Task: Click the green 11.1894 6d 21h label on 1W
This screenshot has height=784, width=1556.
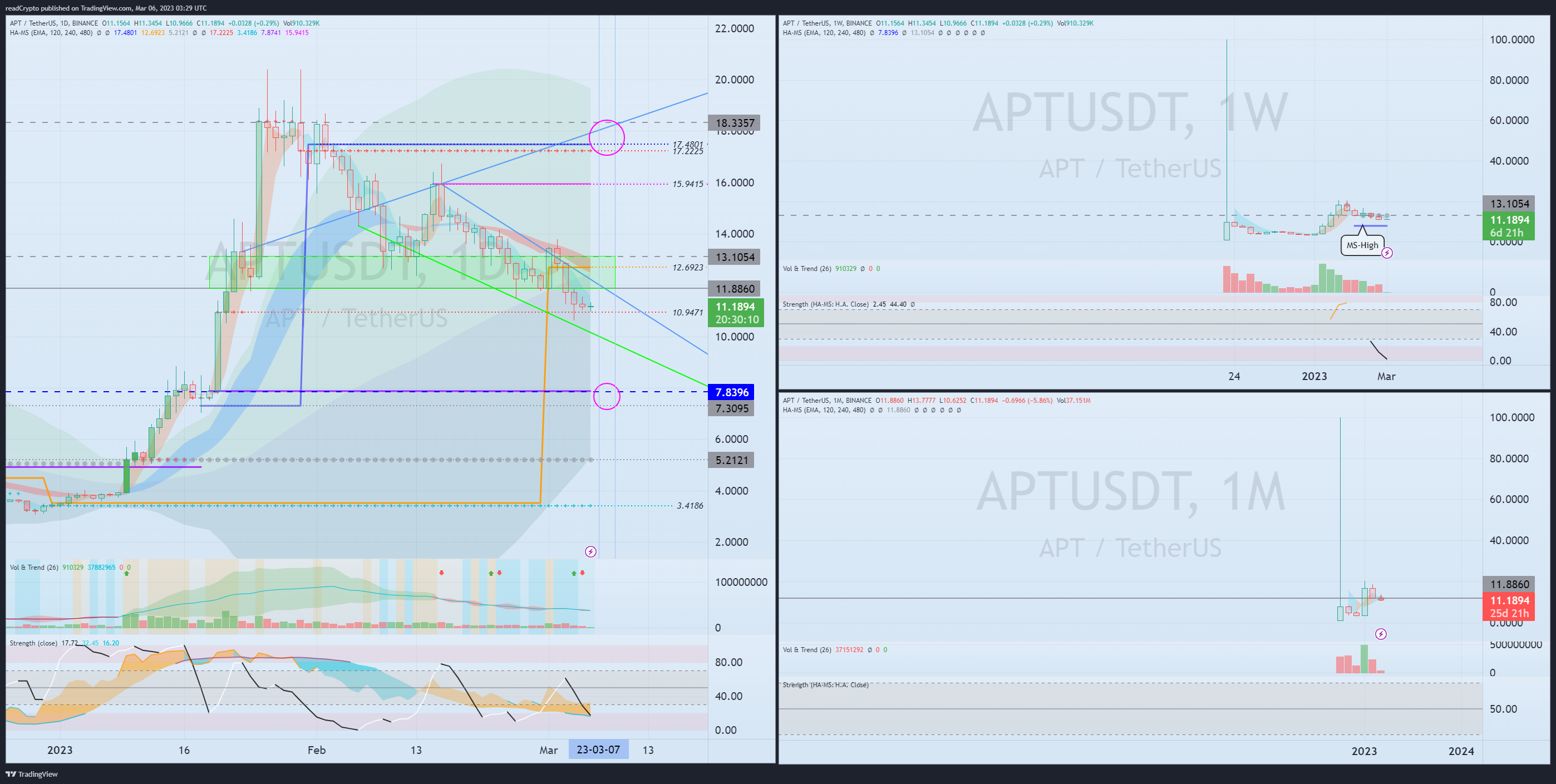Action: coord(1509,226)
